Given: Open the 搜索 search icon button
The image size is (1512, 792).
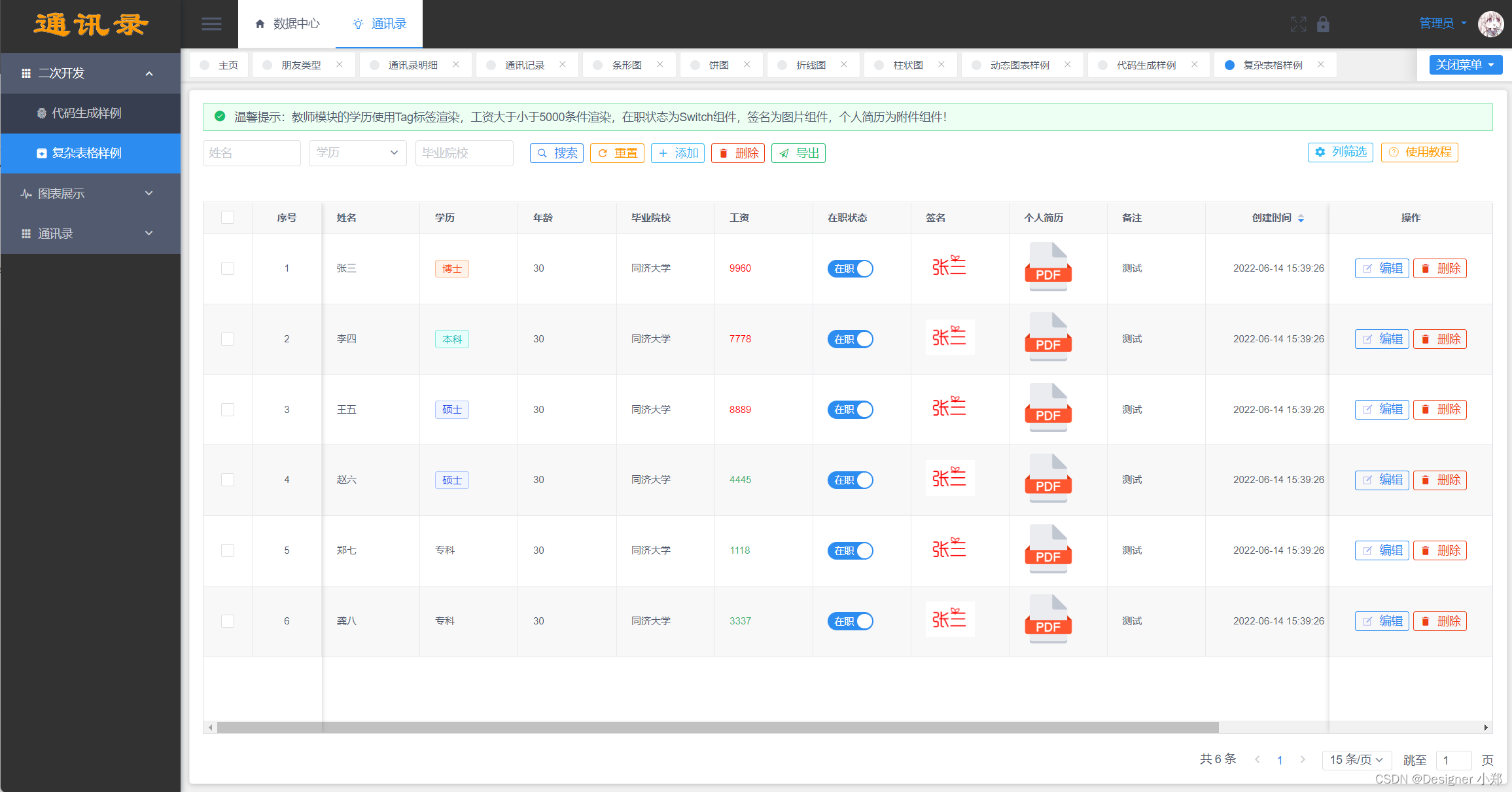Looking at the screenshot, I should 555,153.
